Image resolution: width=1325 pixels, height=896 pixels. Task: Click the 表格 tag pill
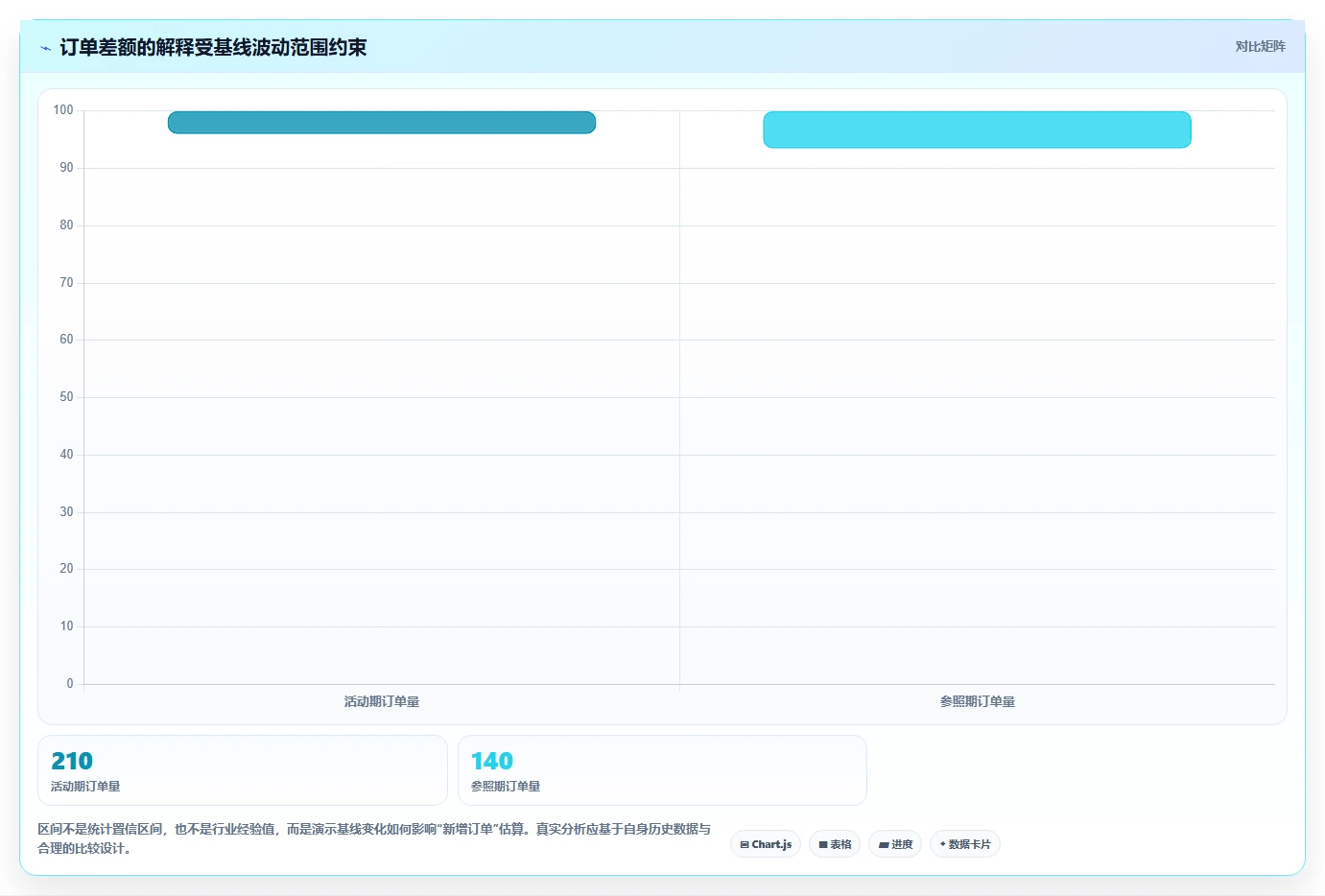835,844
